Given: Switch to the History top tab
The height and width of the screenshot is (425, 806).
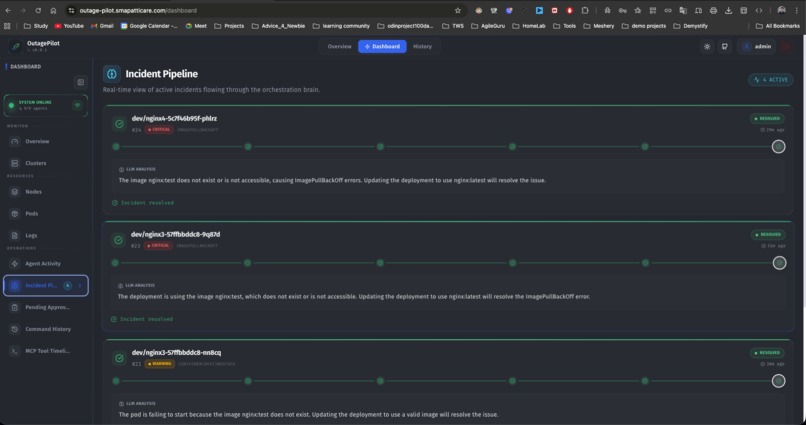Looking at the screenshot, I should [423, 46].
